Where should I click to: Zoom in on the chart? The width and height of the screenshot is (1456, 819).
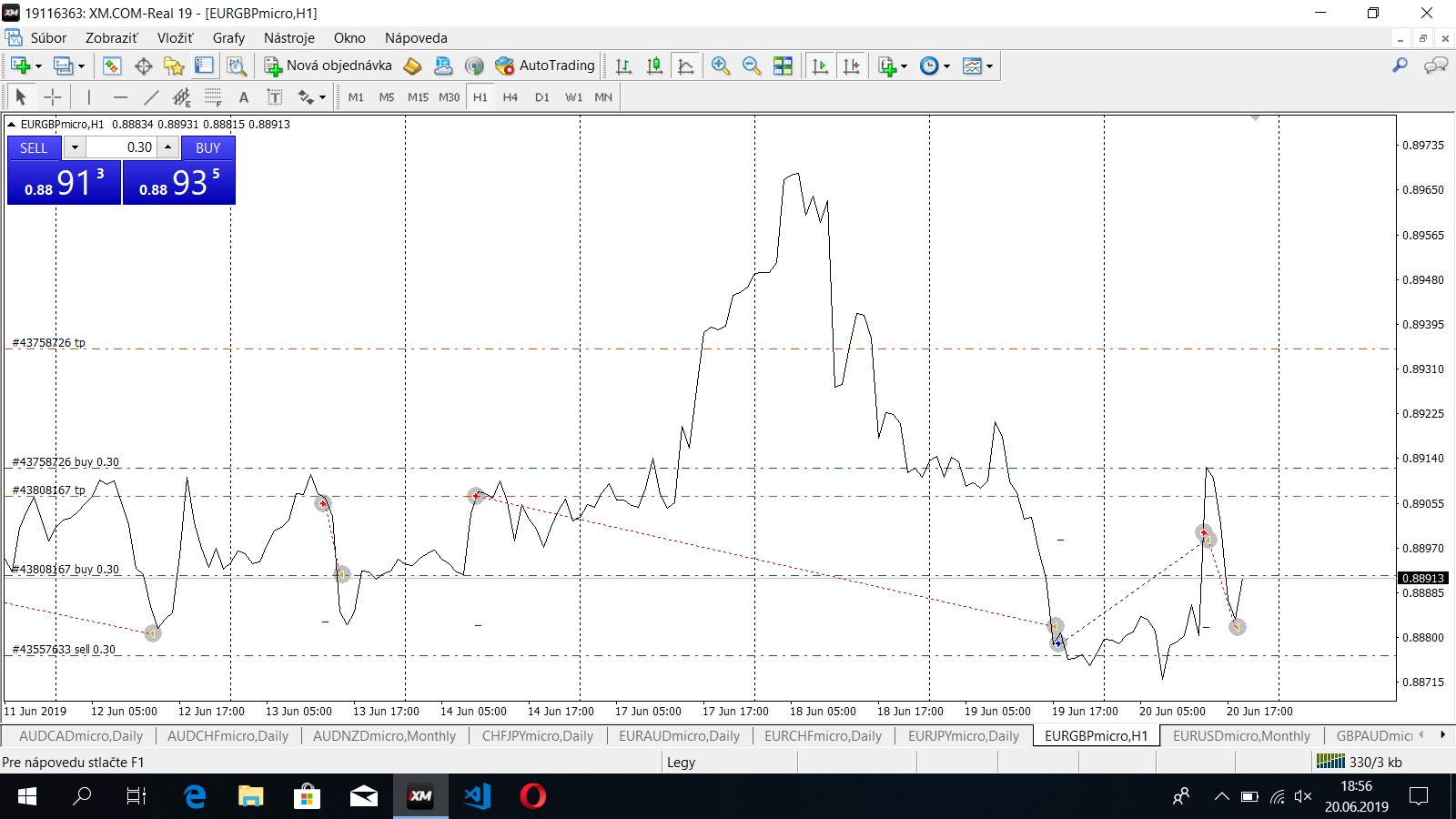point(721,66)
